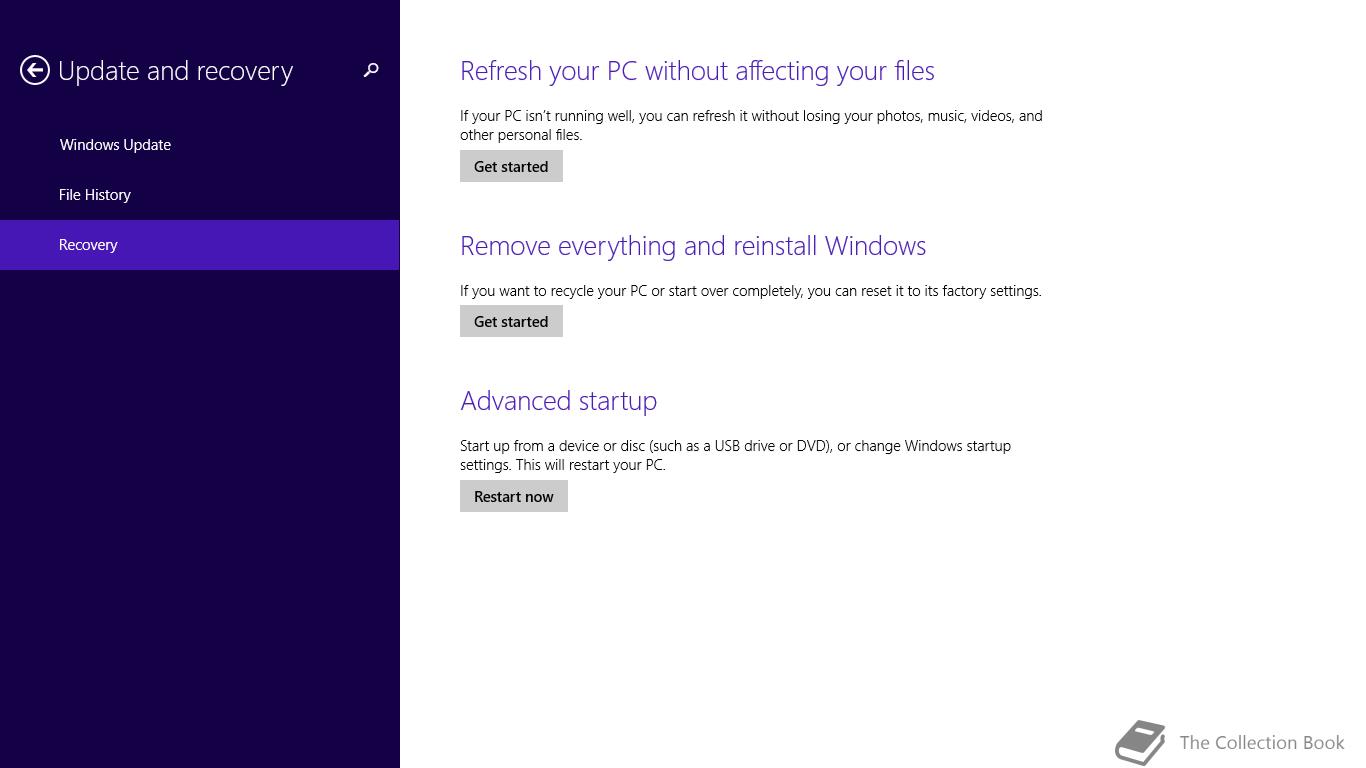Viewport: 1366px width, 768px height.
Task: Click Get started under Refresh your PC
Action: click(511, 166)
